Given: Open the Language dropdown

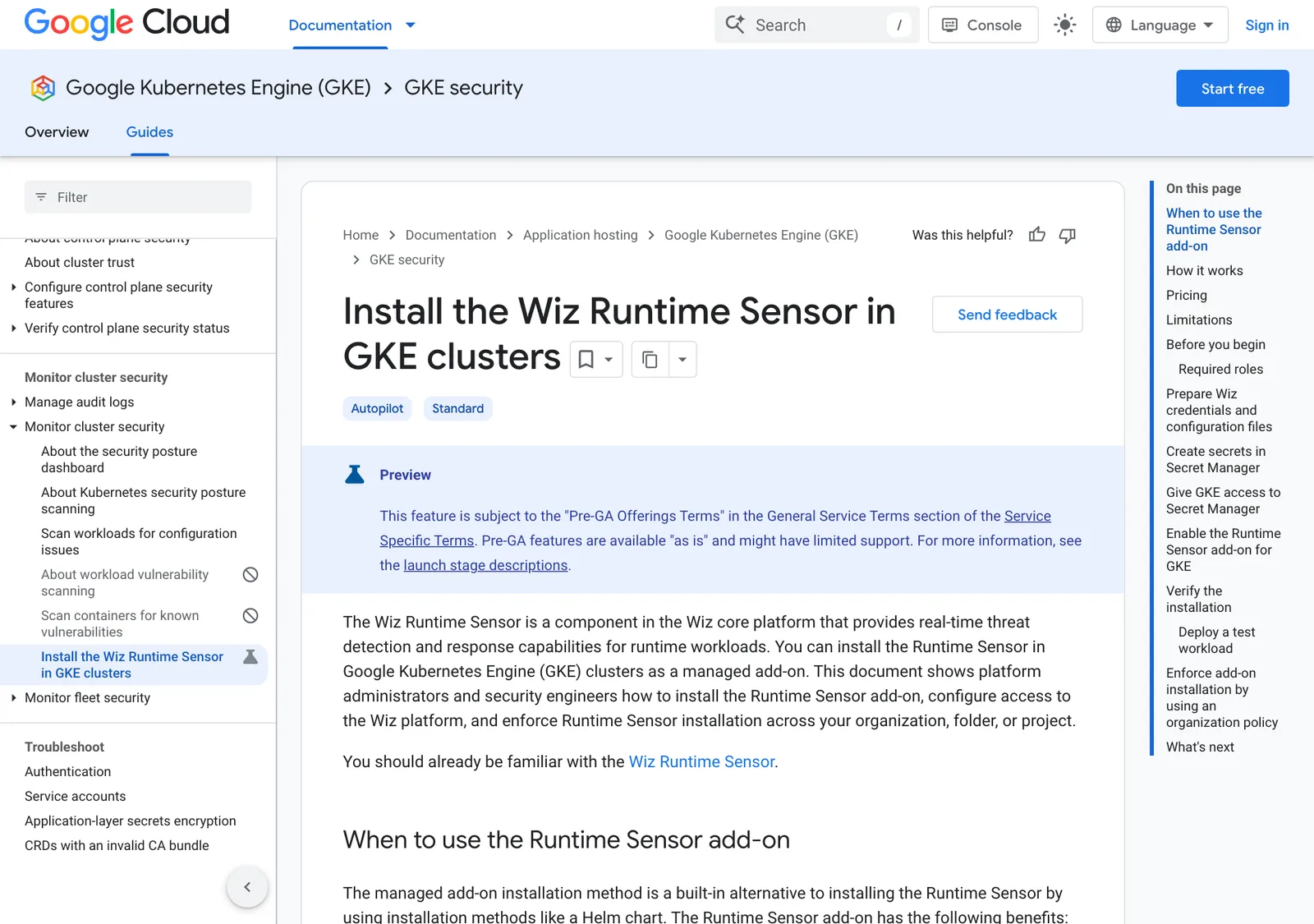Looking at the screenshot, I should tap(1160, 25).
